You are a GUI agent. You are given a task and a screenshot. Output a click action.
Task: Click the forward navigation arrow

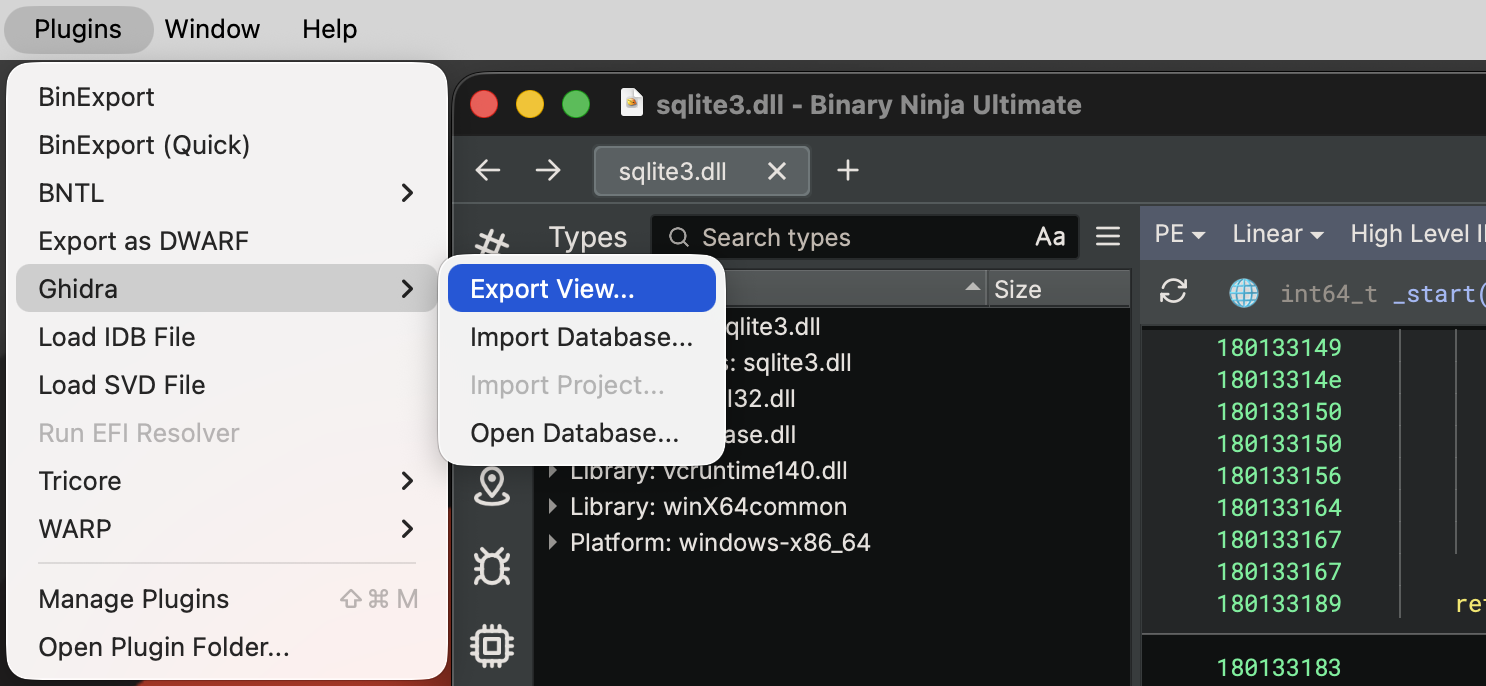point(548,170)
